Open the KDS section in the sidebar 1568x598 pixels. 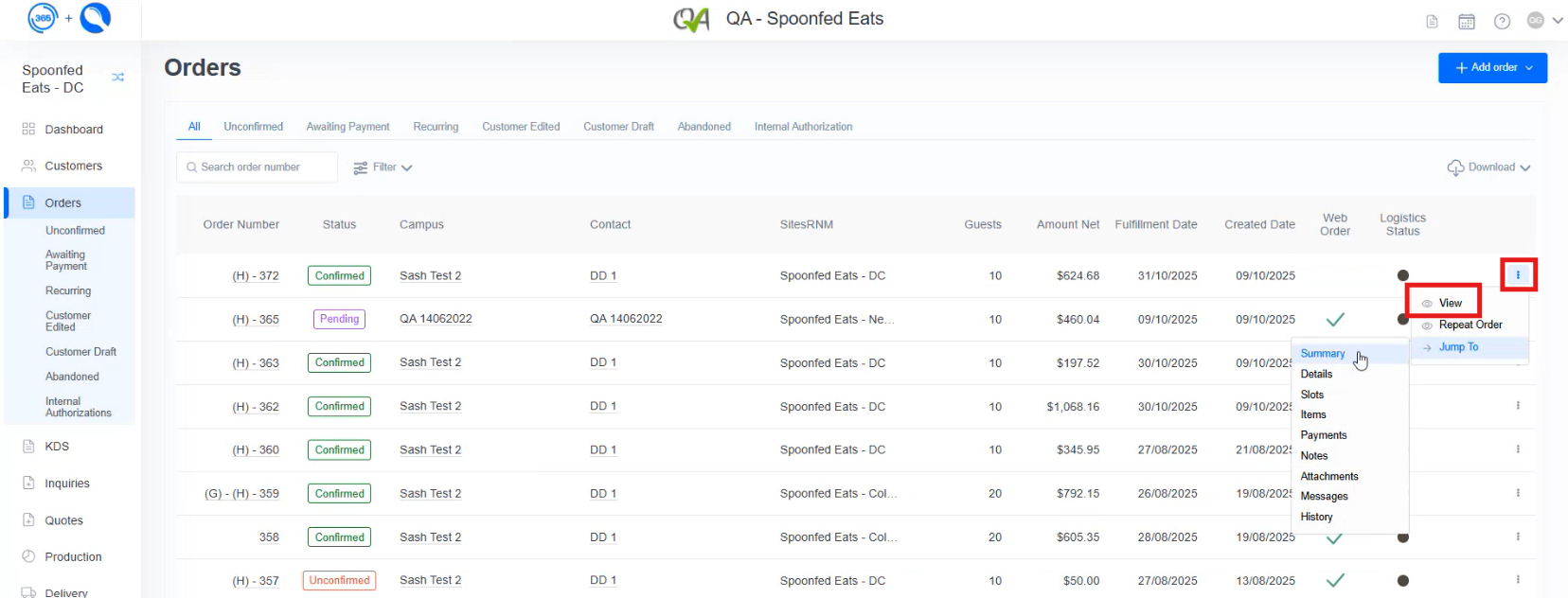pos(55,446)
